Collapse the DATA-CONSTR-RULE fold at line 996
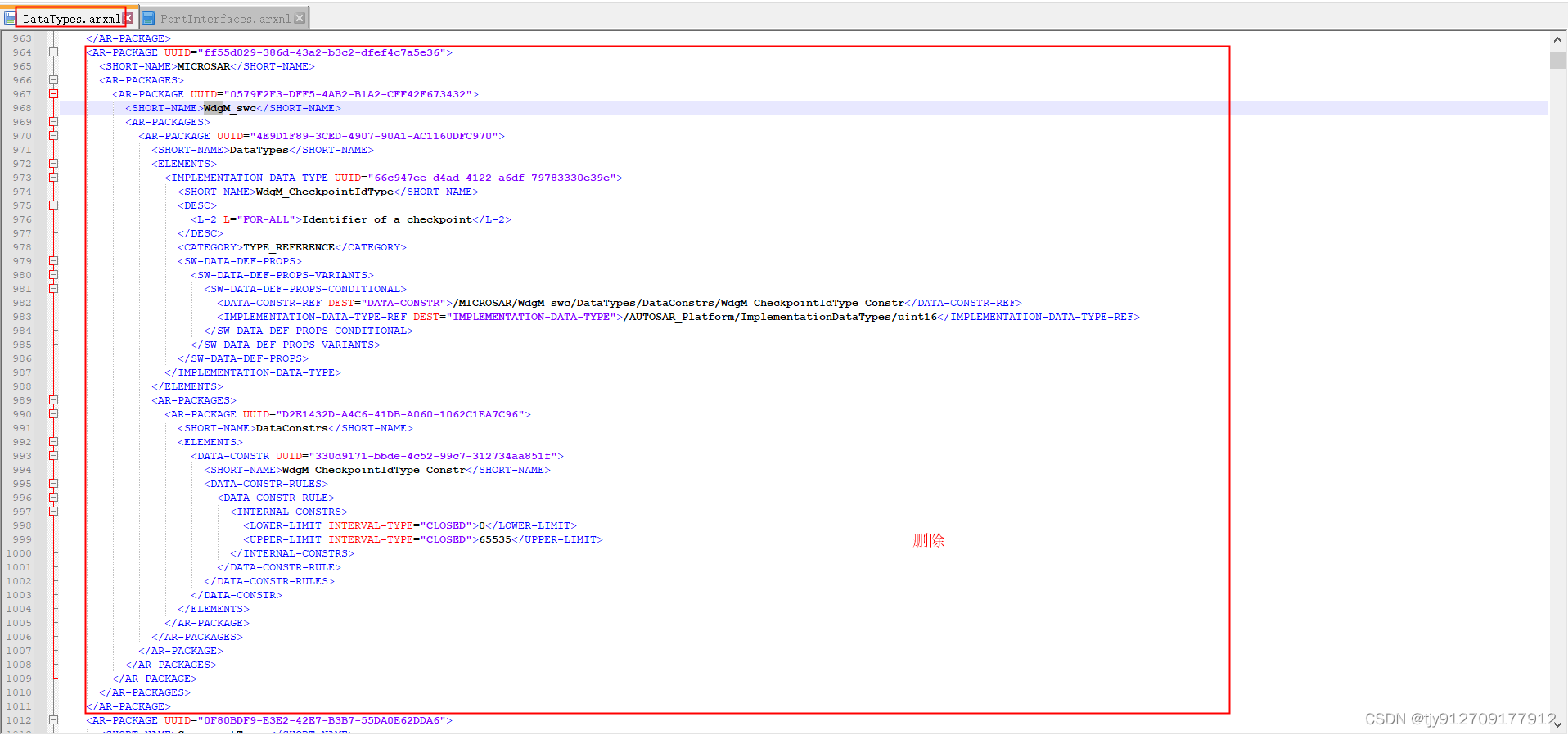Screen dimensions: 1568x735 click(x=54, y=498)
